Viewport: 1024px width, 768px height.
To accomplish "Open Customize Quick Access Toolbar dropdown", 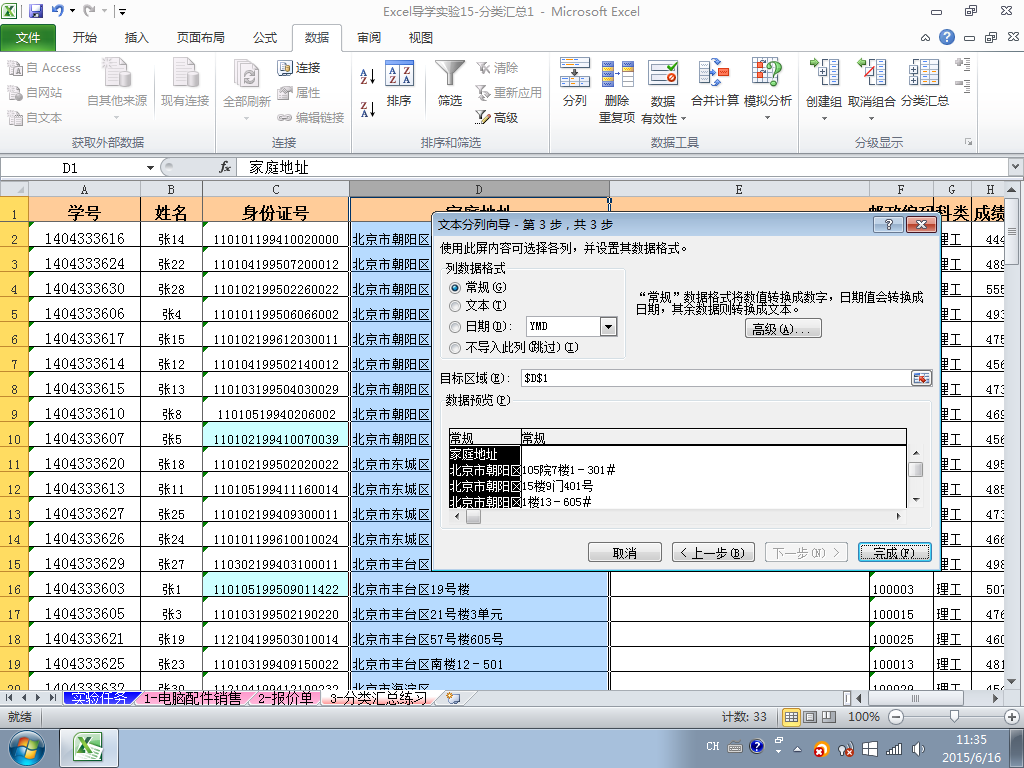I will click(x=122, y=11).
